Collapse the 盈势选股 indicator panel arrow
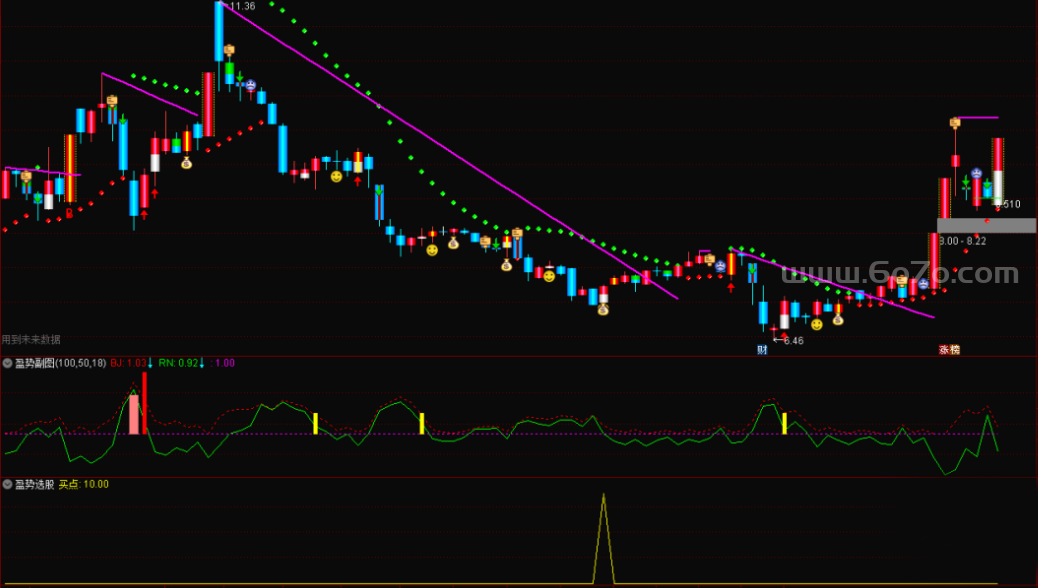Viewport: 1038px width, 588px height. tap(7, 484)
